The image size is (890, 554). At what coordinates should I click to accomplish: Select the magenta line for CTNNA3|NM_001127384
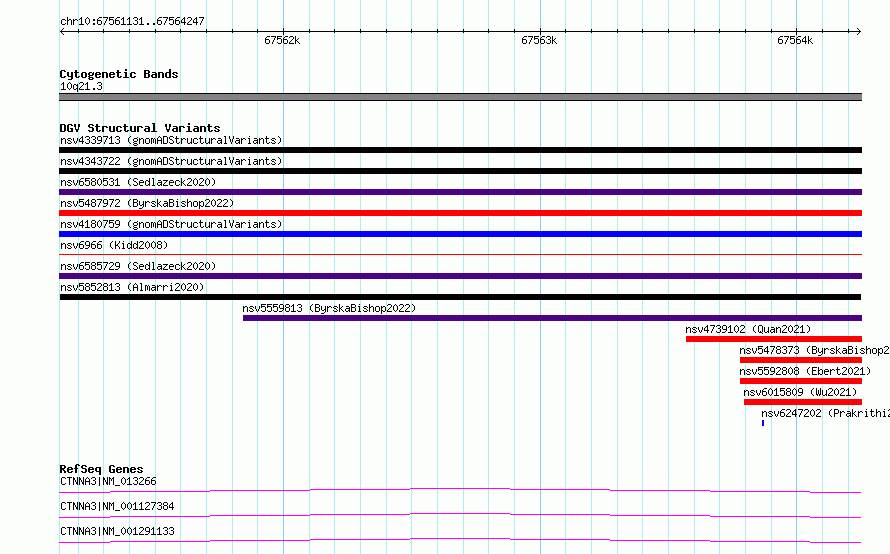(460, 515)
